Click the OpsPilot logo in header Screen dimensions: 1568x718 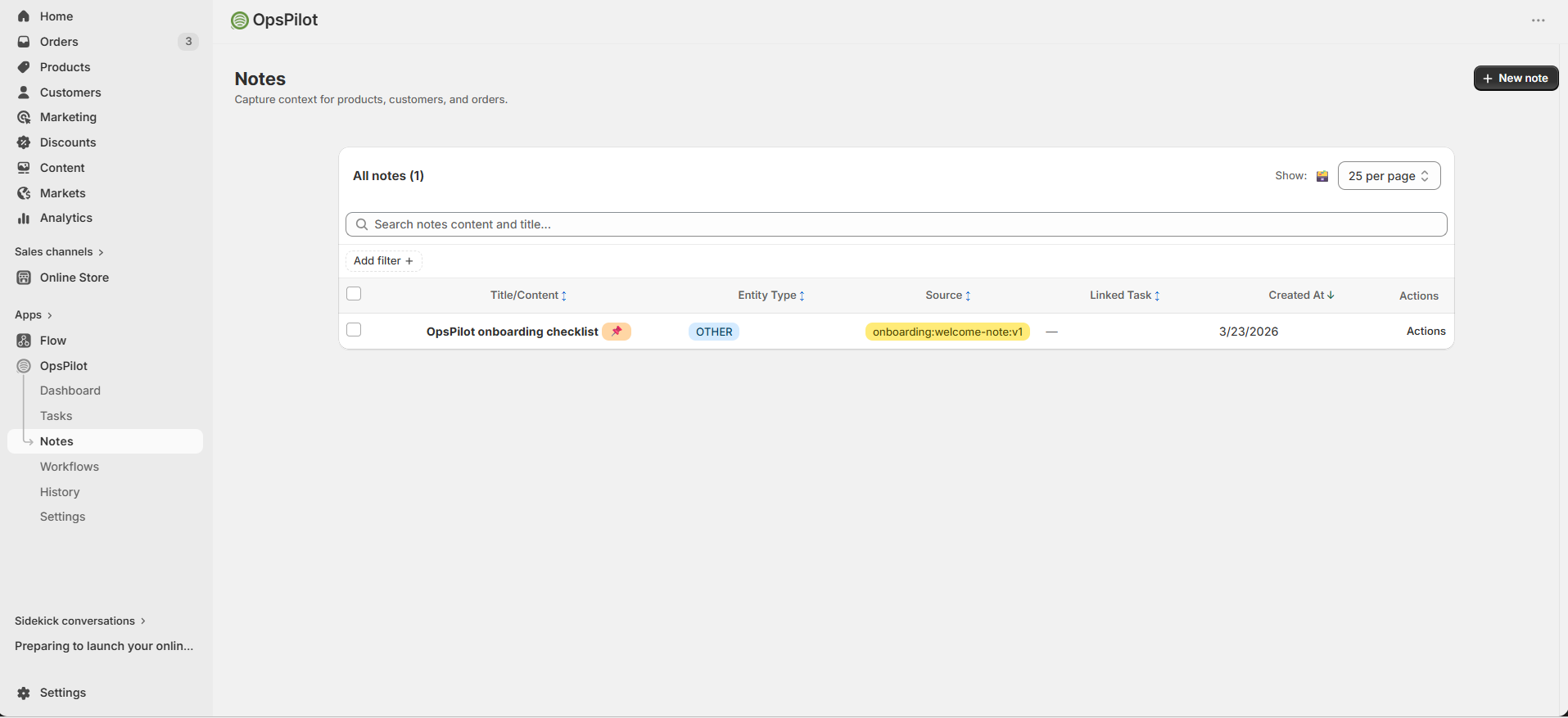(240, 20)
